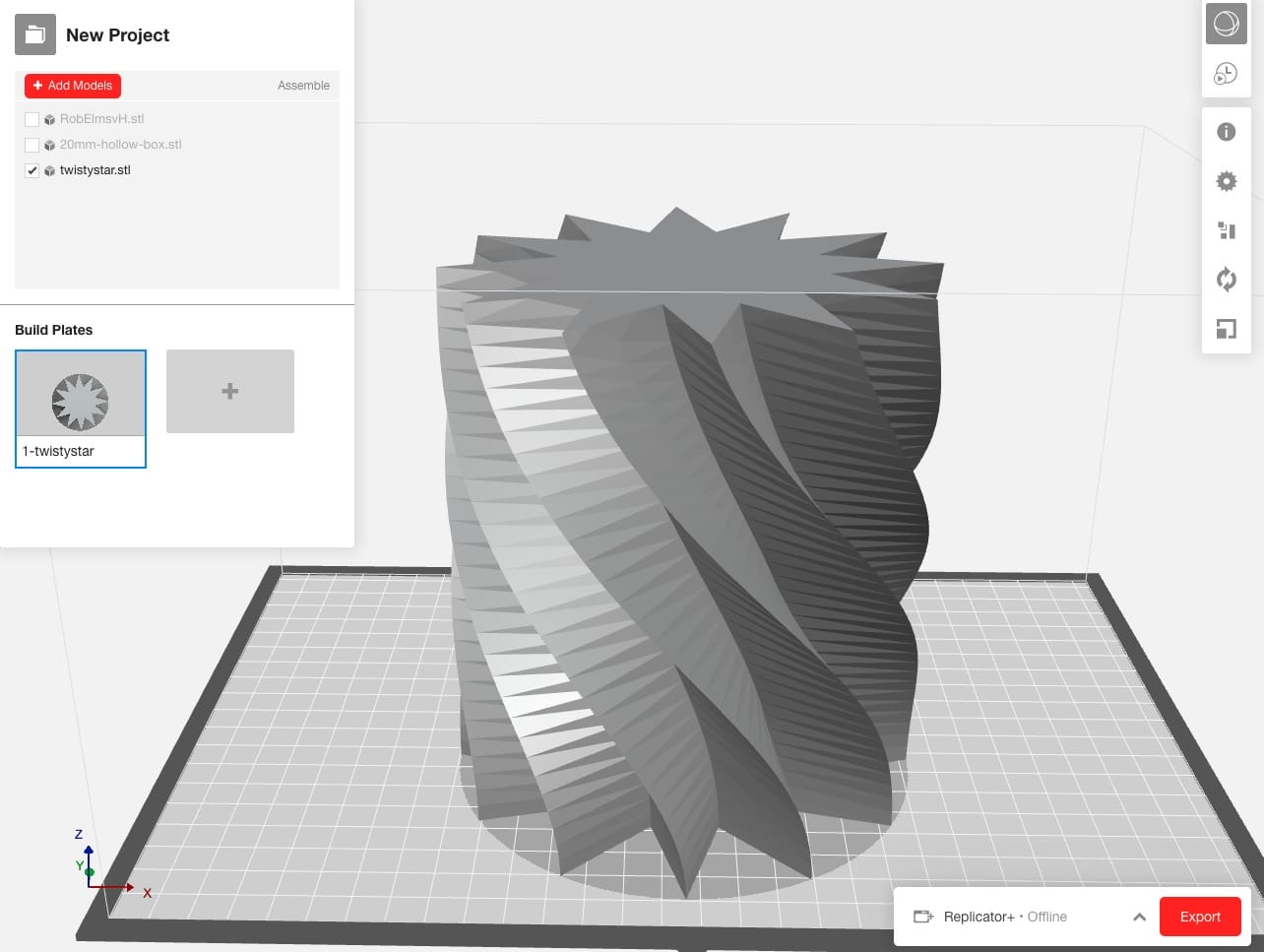Select the Orient rotate tool icon
This screenshot has height=952, width=1264.
tap(1226, 280)
